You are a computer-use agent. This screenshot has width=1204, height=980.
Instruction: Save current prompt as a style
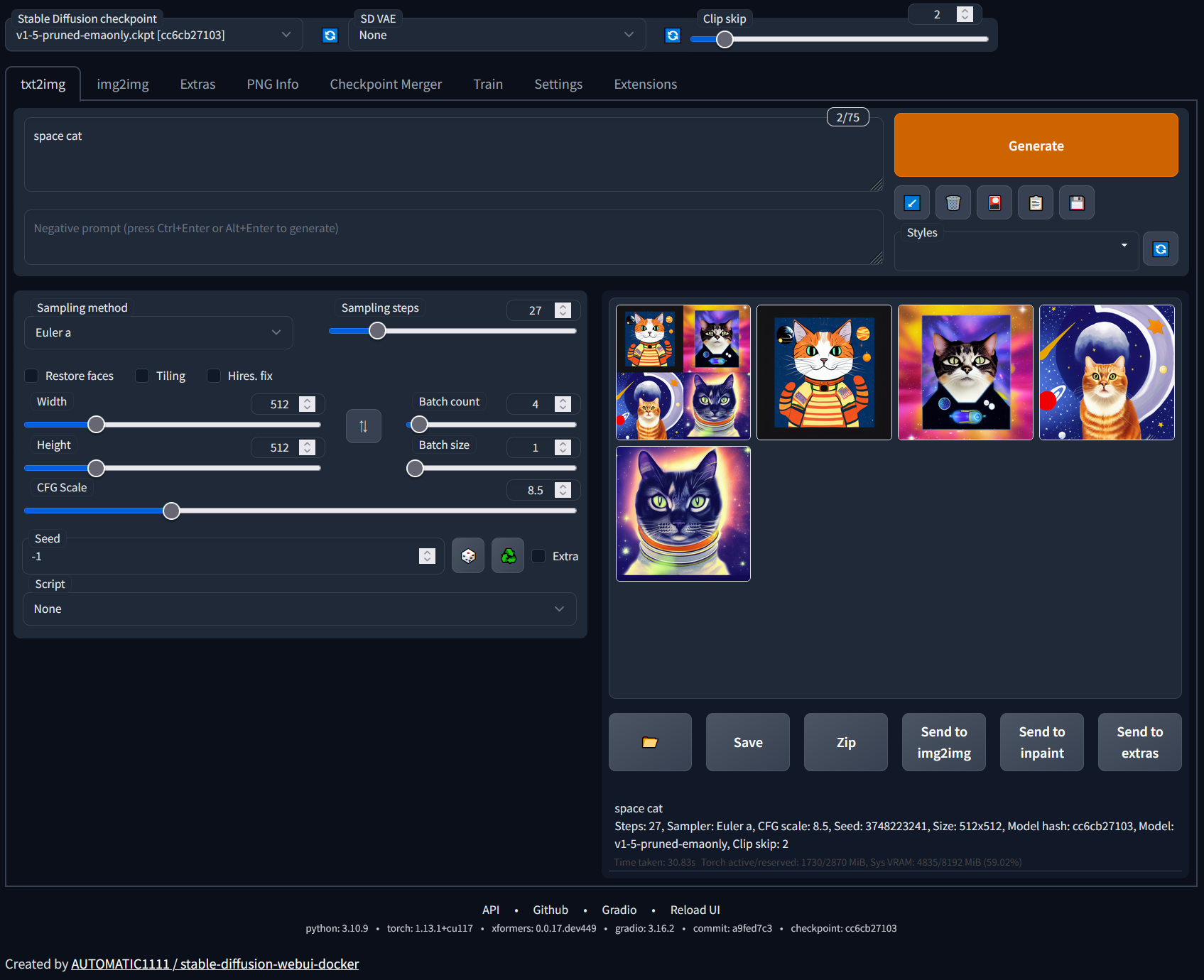[x=1076, y=202]
